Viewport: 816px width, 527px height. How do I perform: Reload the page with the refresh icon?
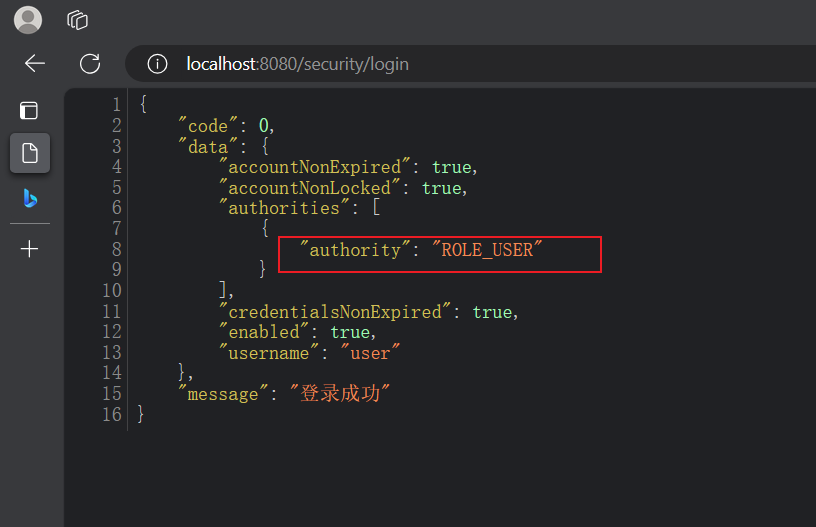pos(90,64)
